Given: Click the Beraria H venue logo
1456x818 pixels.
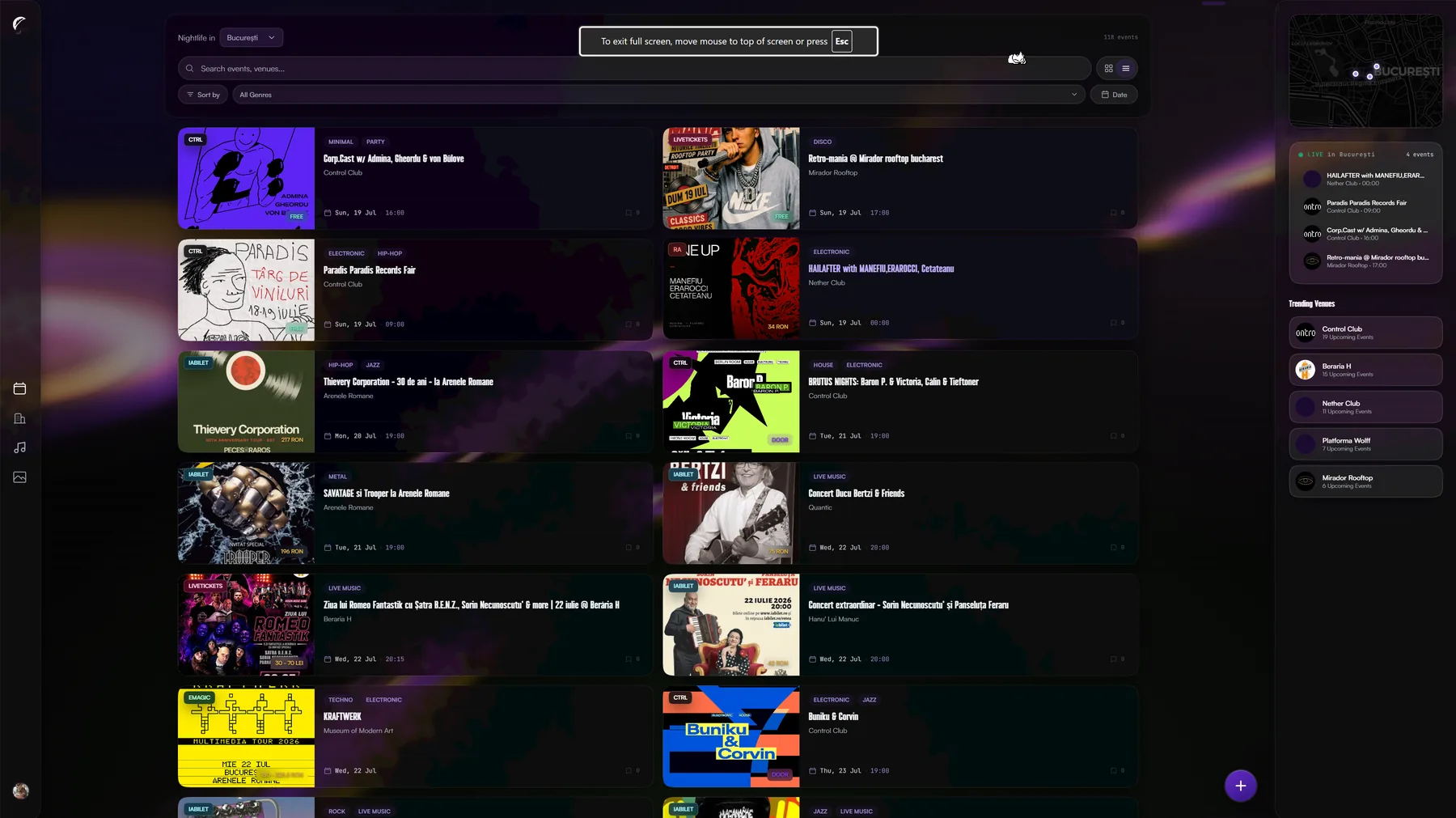Looking at the screenshot, I should click(x=1306, y=370).
